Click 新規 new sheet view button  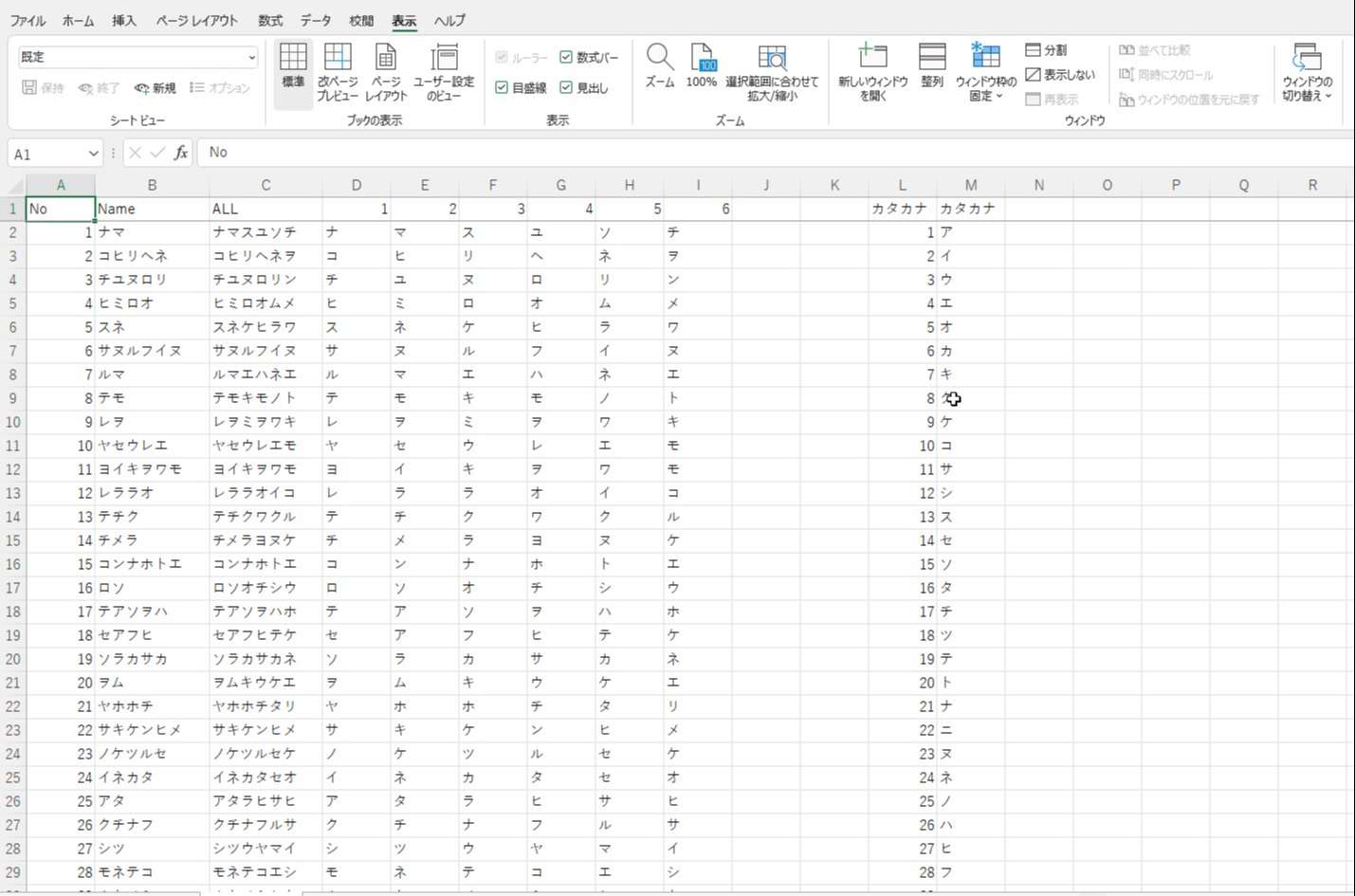click(155, 88)
